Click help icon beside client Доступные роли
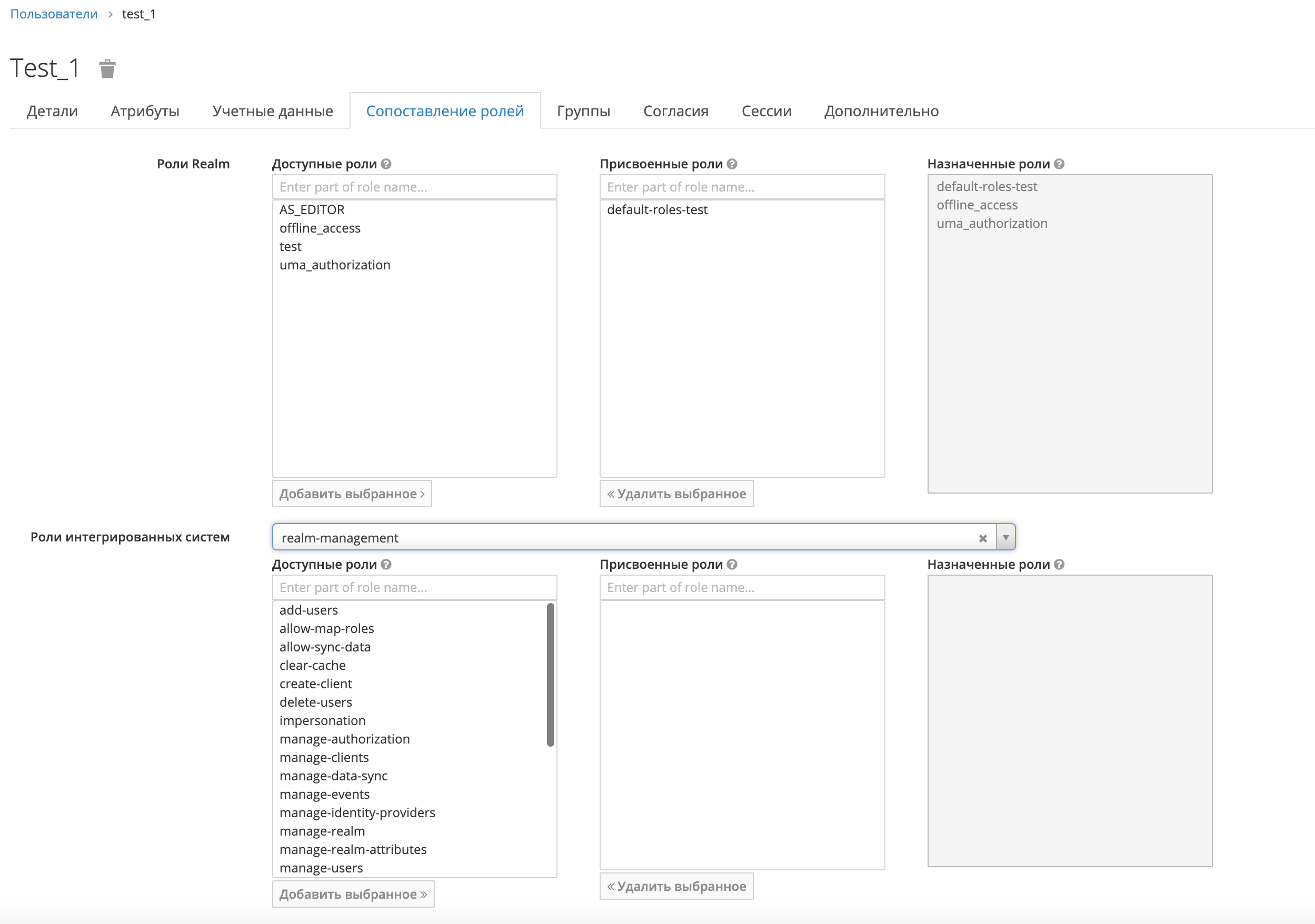 (386, 565)
